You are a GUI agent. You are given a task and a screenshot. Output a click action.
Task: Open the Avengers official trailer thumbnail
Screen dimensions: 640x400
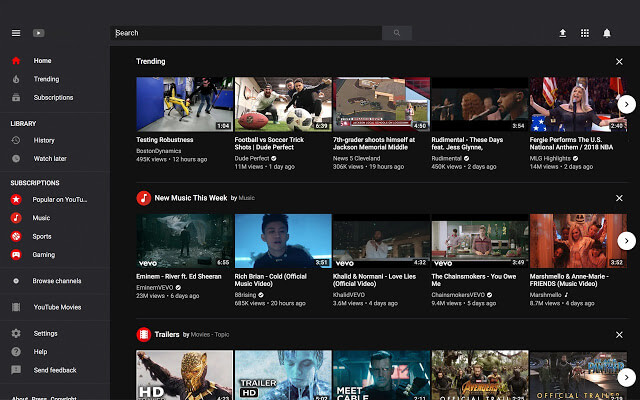[x=480, y=375]
